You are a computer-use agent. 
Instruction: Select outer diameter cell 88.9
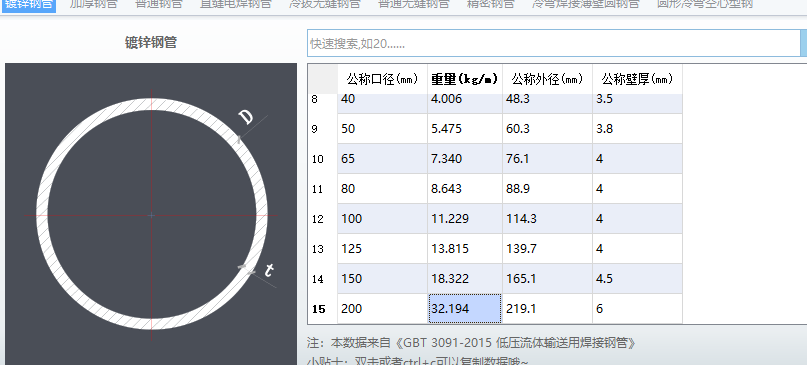(548, 189)
